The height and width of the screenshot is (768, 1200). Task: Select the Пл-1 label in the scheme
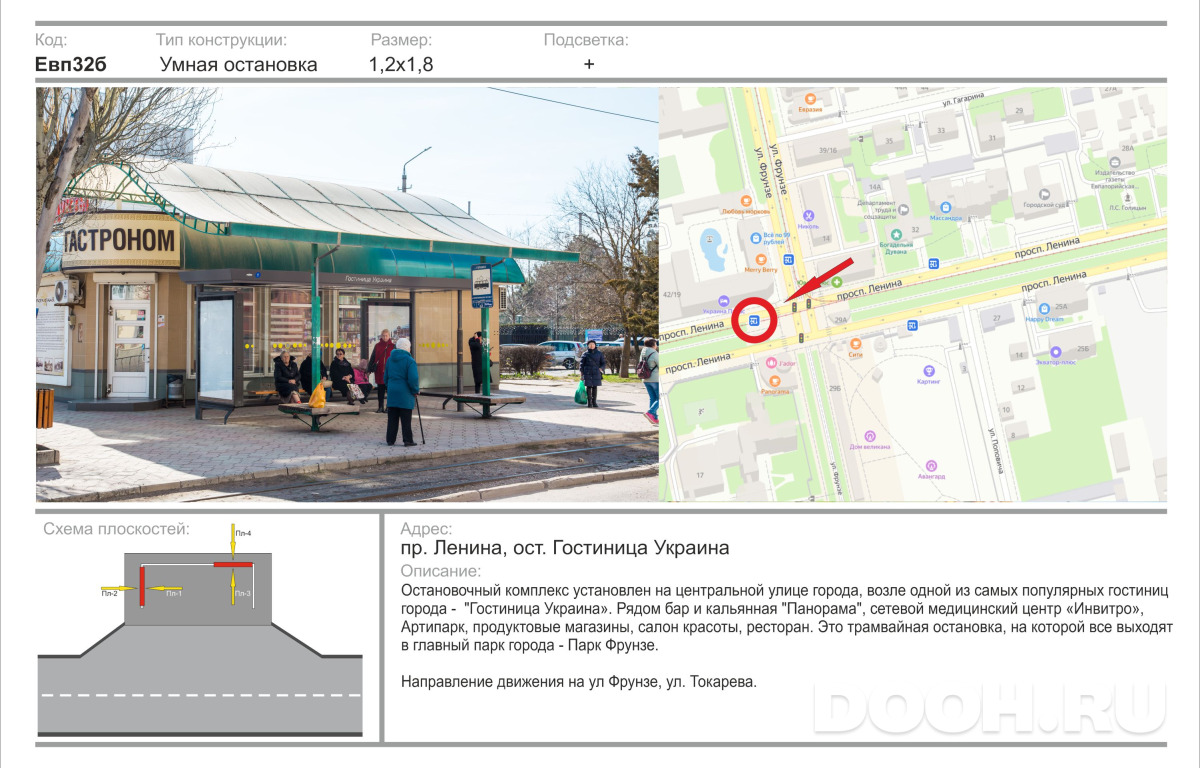pos(174,594)
